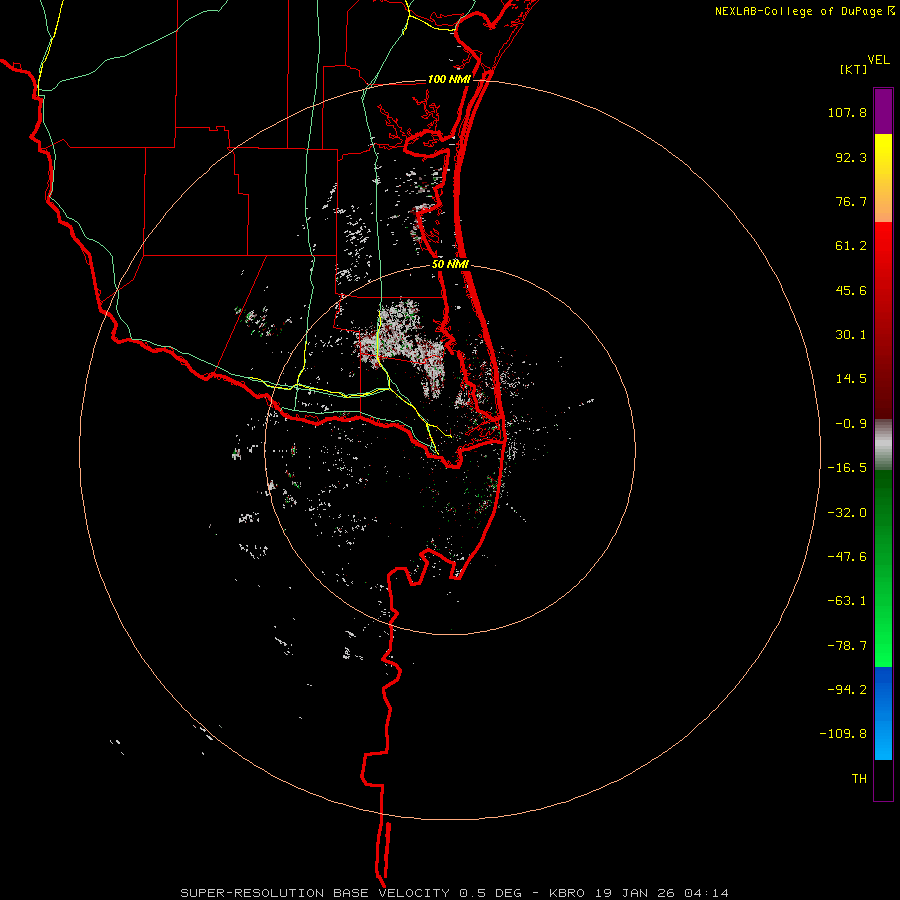
Task: Click the -47.6 legend value
Action: point(847,557)
